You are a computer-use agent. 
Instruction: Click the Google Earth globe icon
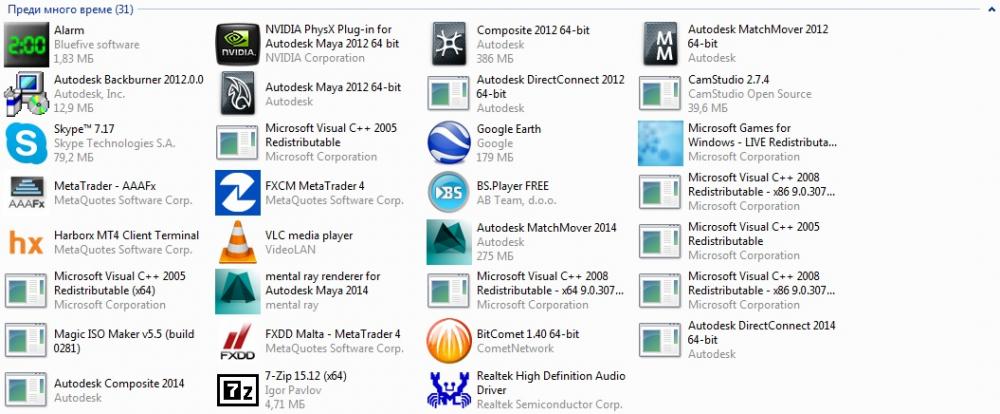pyautogui.click(x=449, y=143)
